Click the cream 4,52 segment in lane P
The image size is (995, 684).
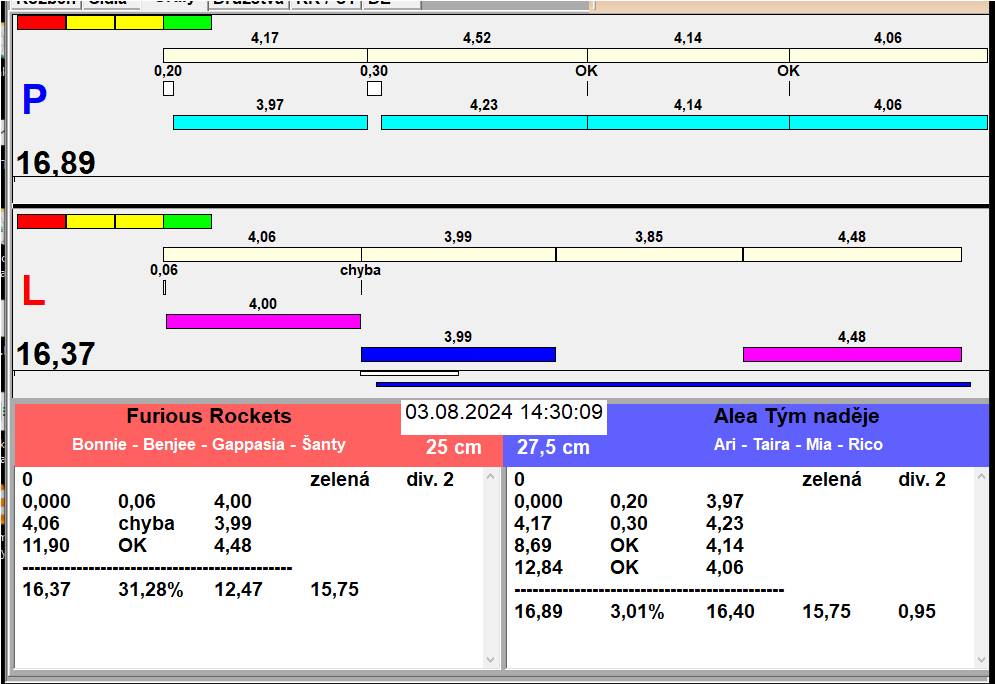tap(476, 55)
